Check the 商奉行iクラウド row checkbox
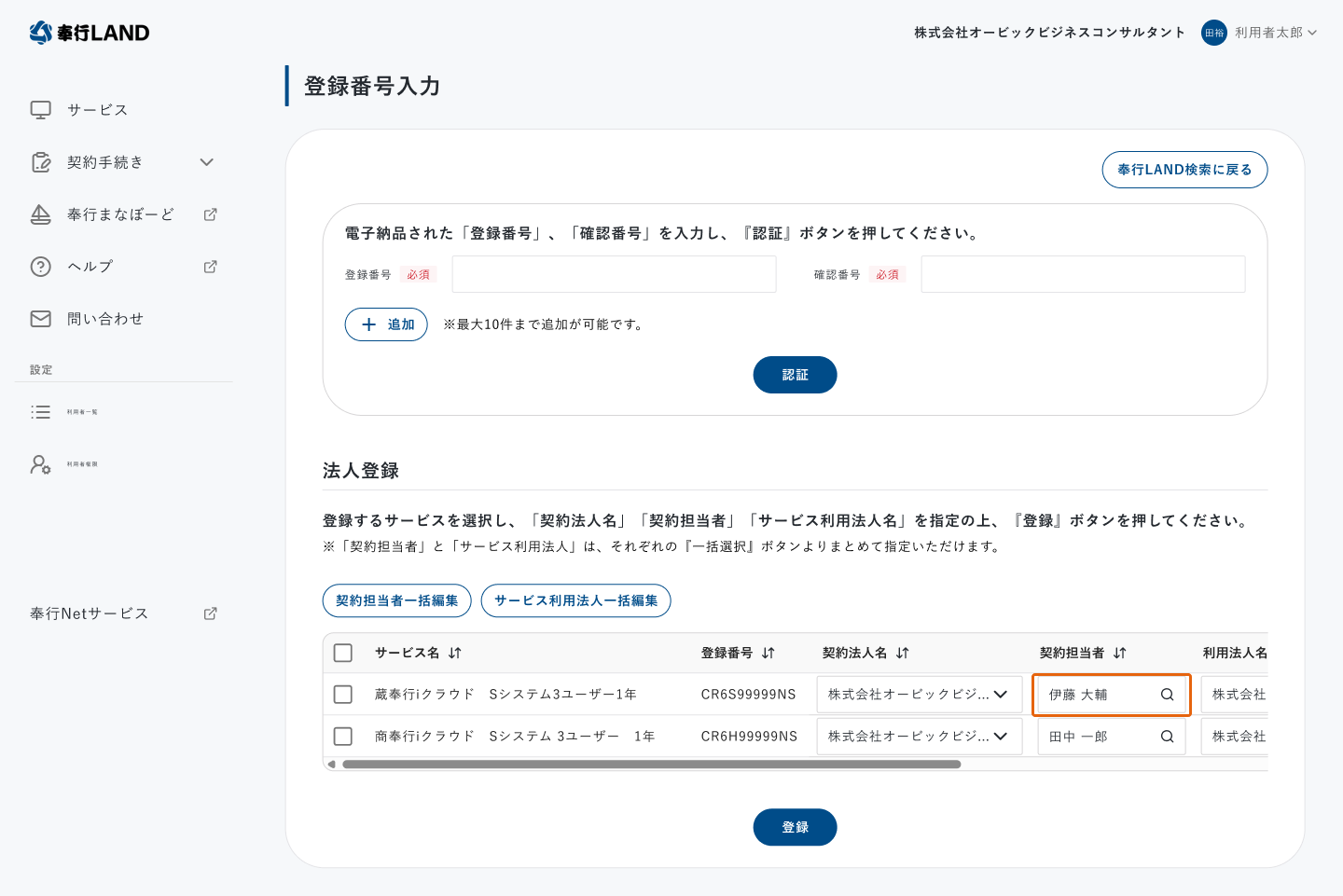 342,736
